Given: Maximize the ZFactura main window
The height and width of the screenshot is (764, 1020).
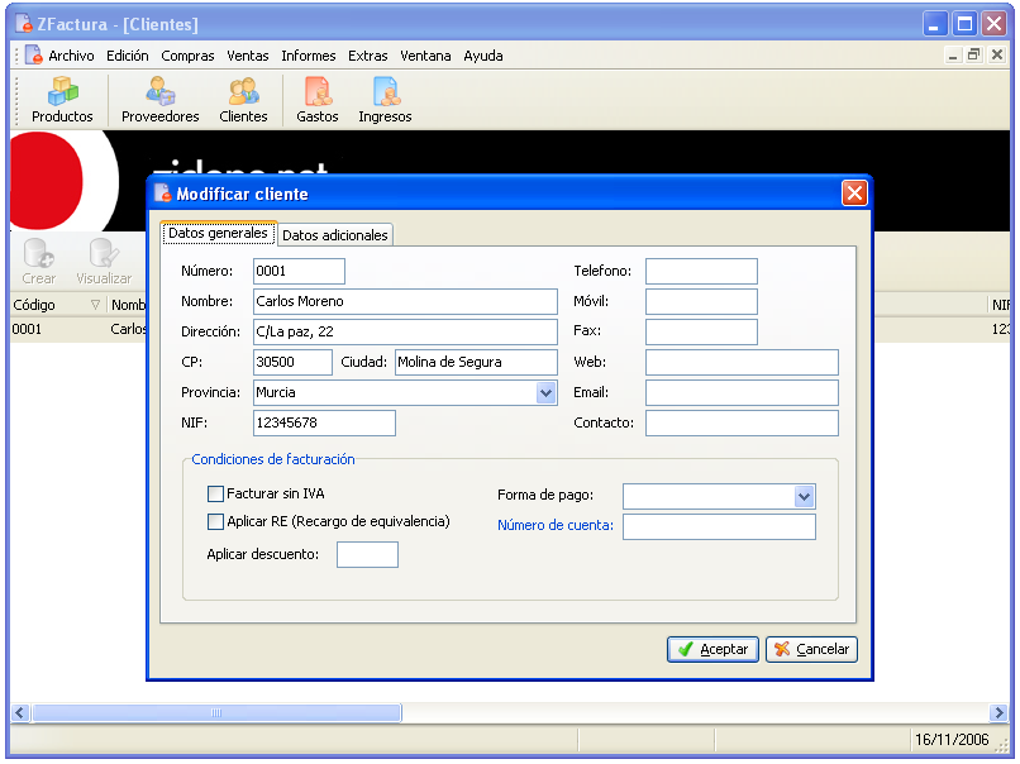Looking at the screenshot, I should [x=965, y=24].
